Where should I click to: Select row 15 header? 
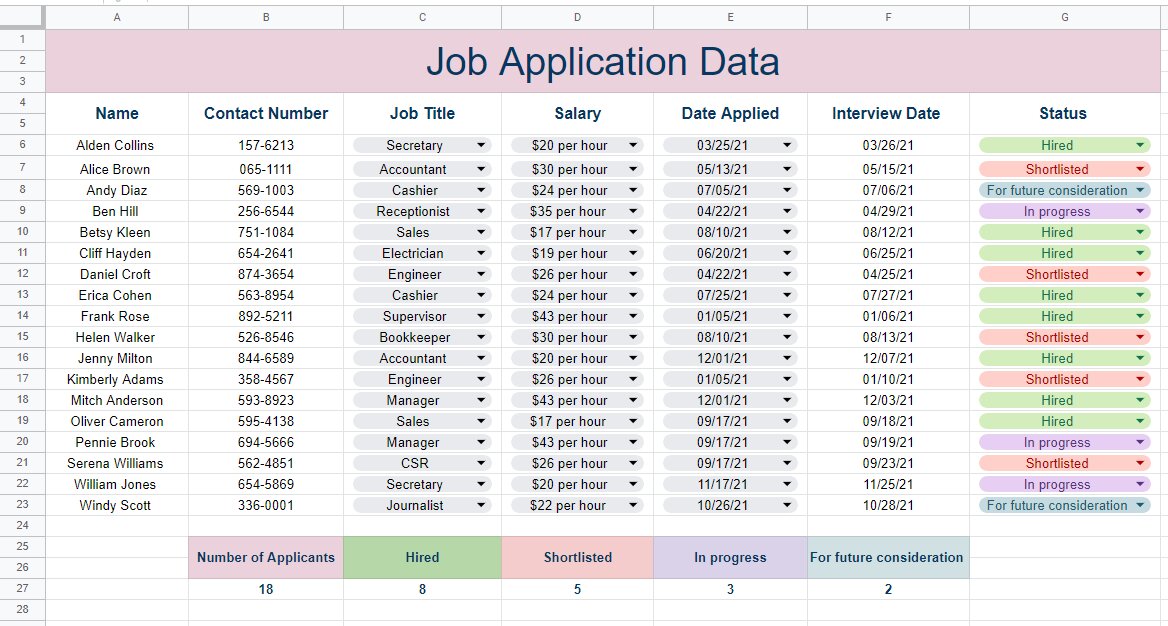pyautogui.click(x=22, y=336)
